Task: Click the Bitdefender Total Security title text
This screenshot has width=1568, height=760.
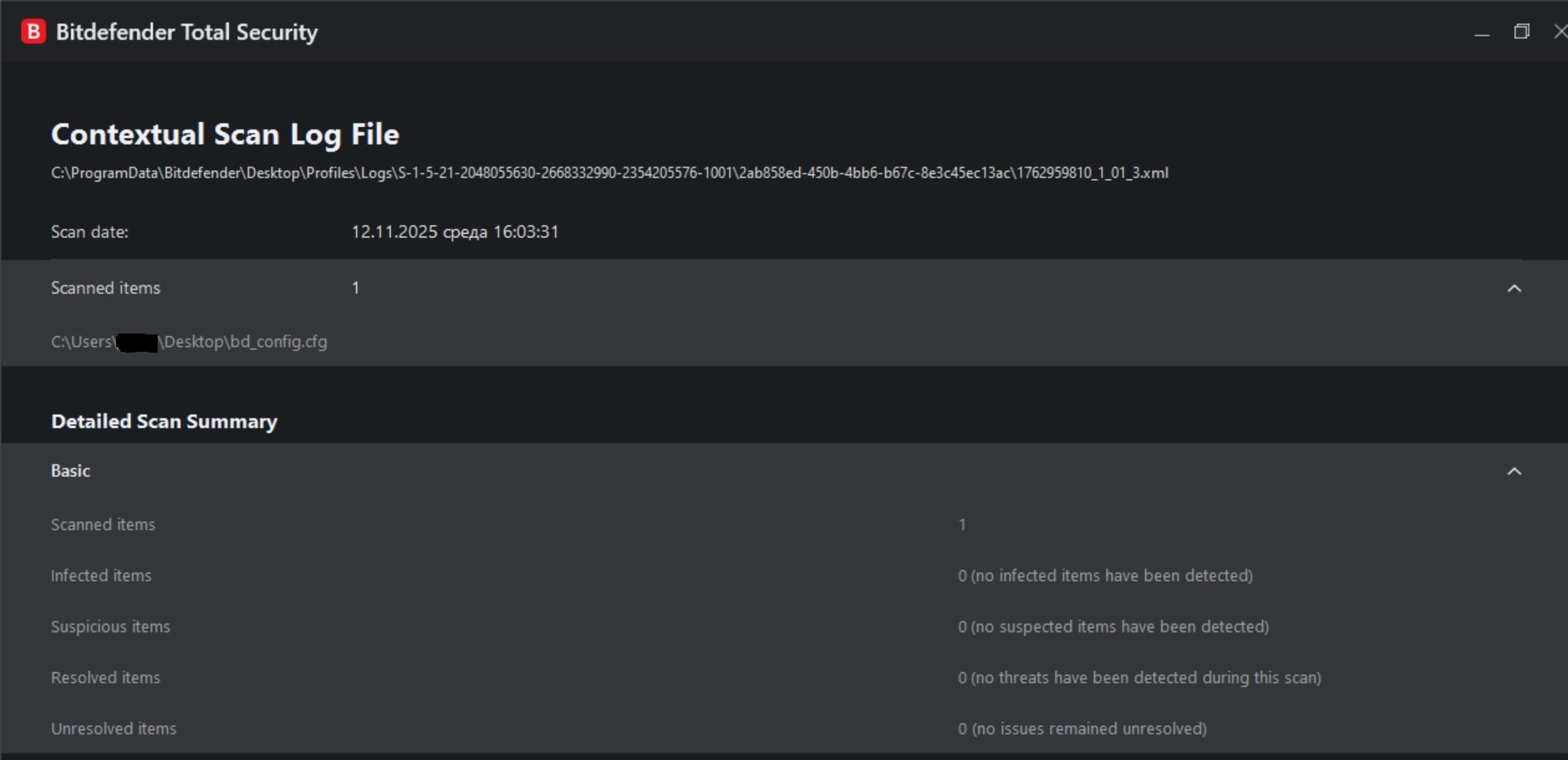Action: 187,32
